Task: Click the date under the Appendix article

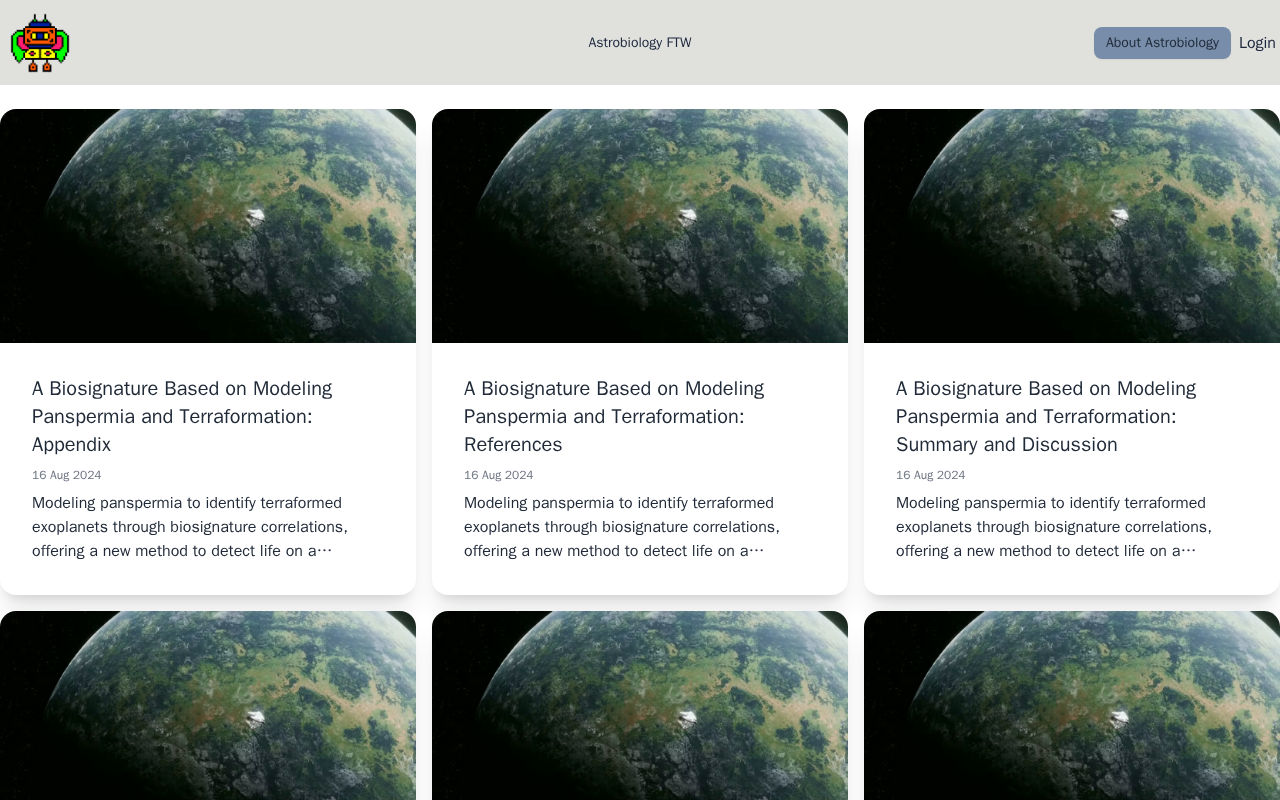Action: (67, 475)
